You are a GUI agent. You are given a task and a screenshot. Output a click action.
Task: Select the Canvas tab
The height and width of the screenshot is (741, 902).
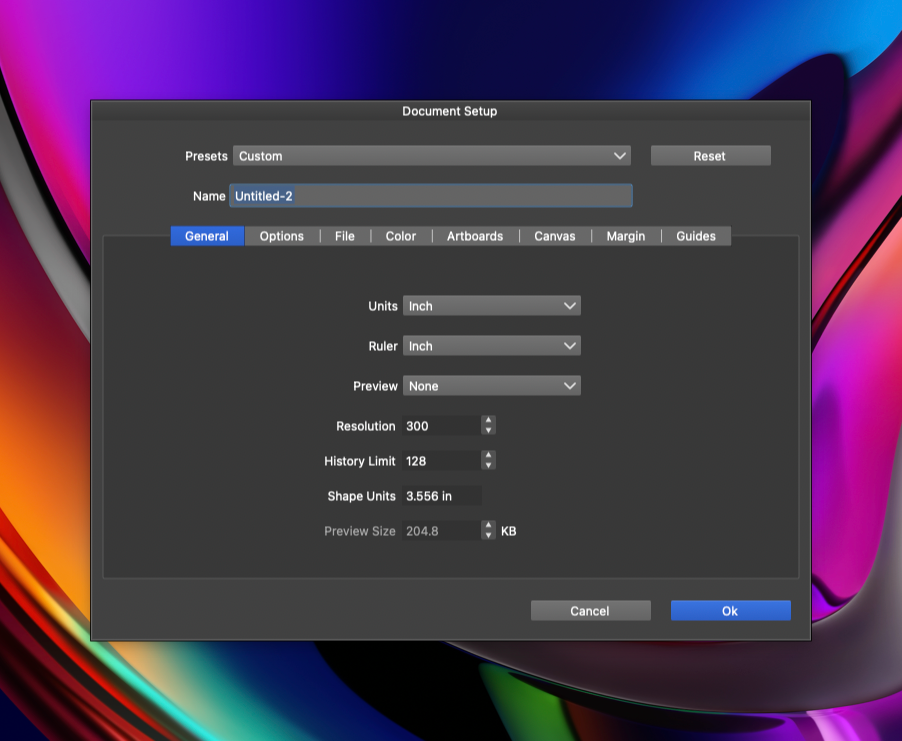(555, 236)
